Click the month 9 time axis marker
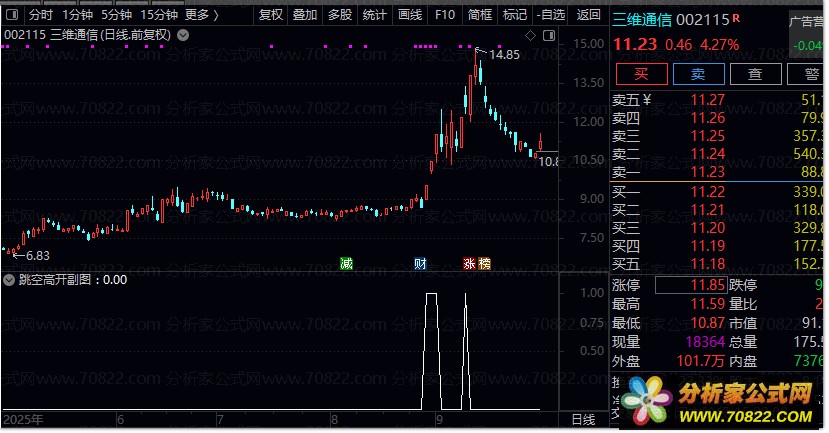829x433 pixels. 439,420
